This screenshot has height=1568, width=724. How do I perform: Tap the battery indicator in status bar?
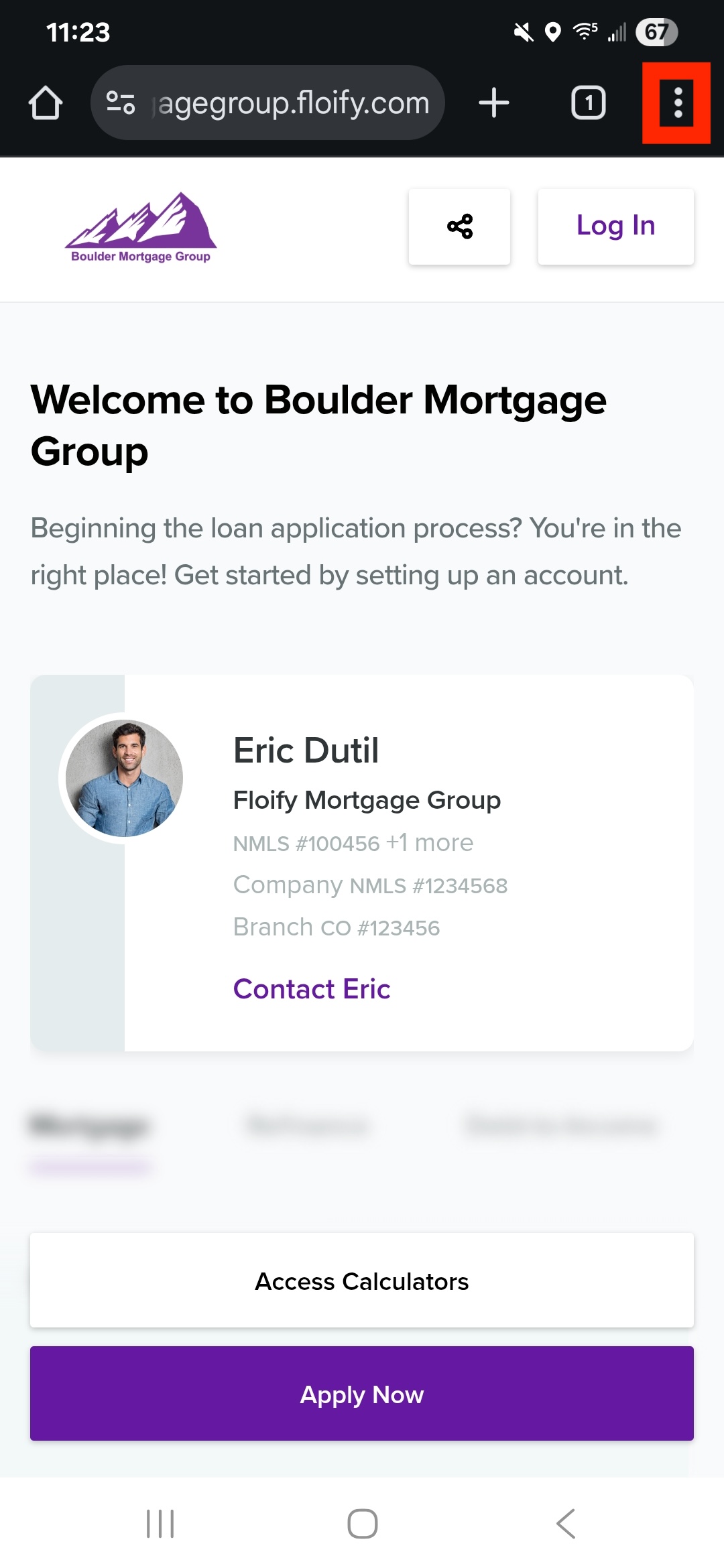[x=656, y=32]
